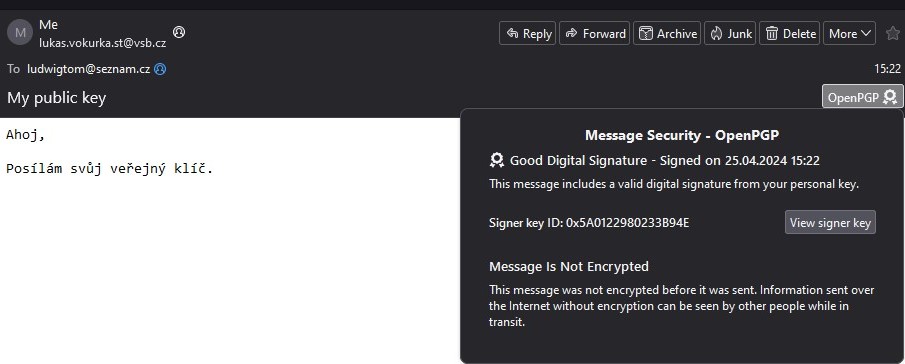Click recipient ludwigtom@seznam.cz

click(89, 69)
